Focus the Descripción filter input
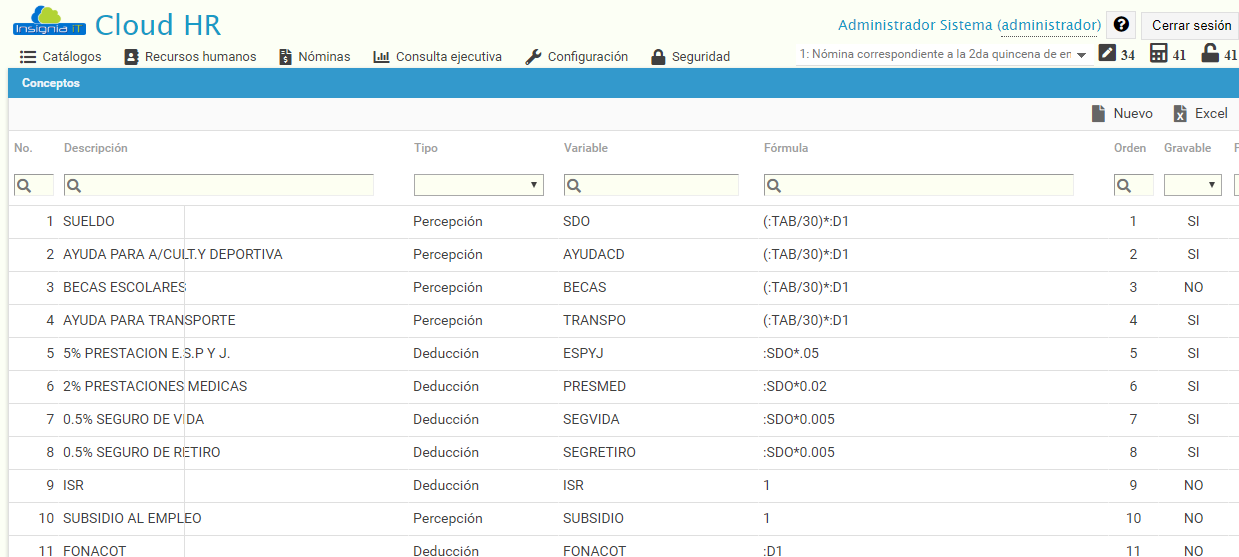Image resolution: width=1239 pixels, height=557 pixels. pyautogui.click(x=219, y=185)
